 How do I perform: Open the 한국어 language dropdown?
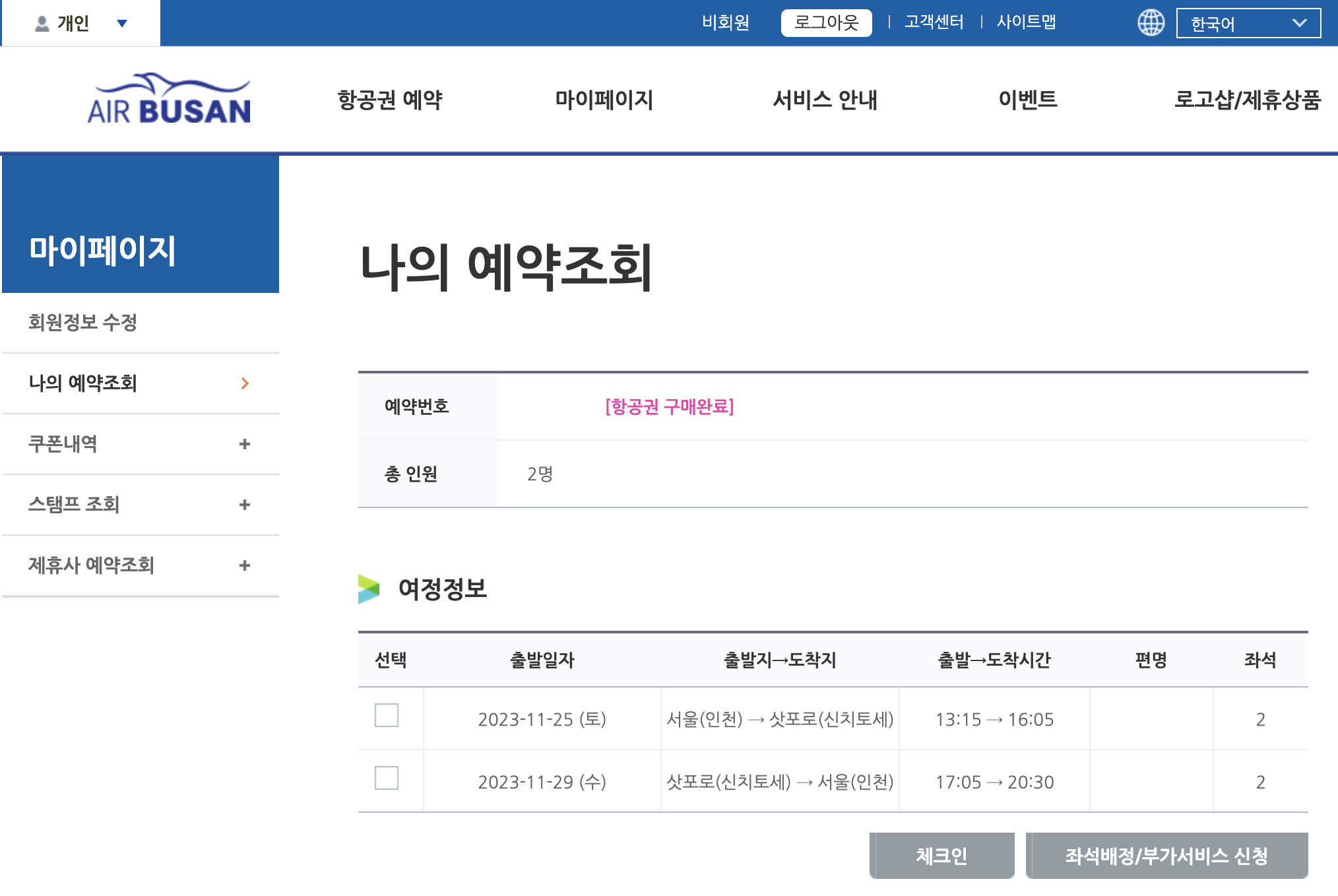click(1248, 24)
